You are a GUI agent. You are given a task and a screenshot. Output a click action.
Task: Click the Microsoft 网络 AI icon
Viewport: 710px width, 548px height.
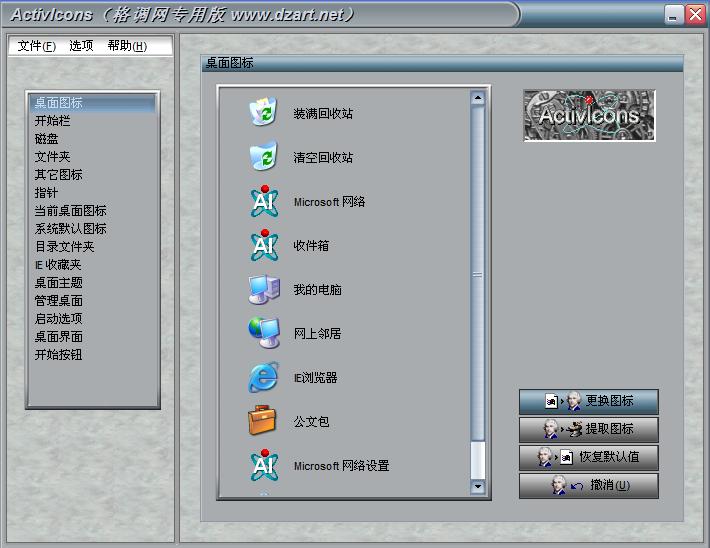point(264,201)
